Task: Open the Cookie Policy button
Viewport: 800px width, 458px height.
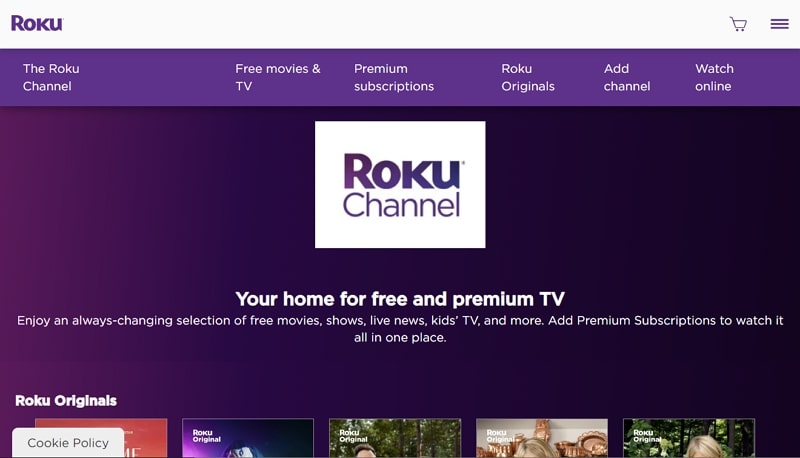Action: pos(68,443)
